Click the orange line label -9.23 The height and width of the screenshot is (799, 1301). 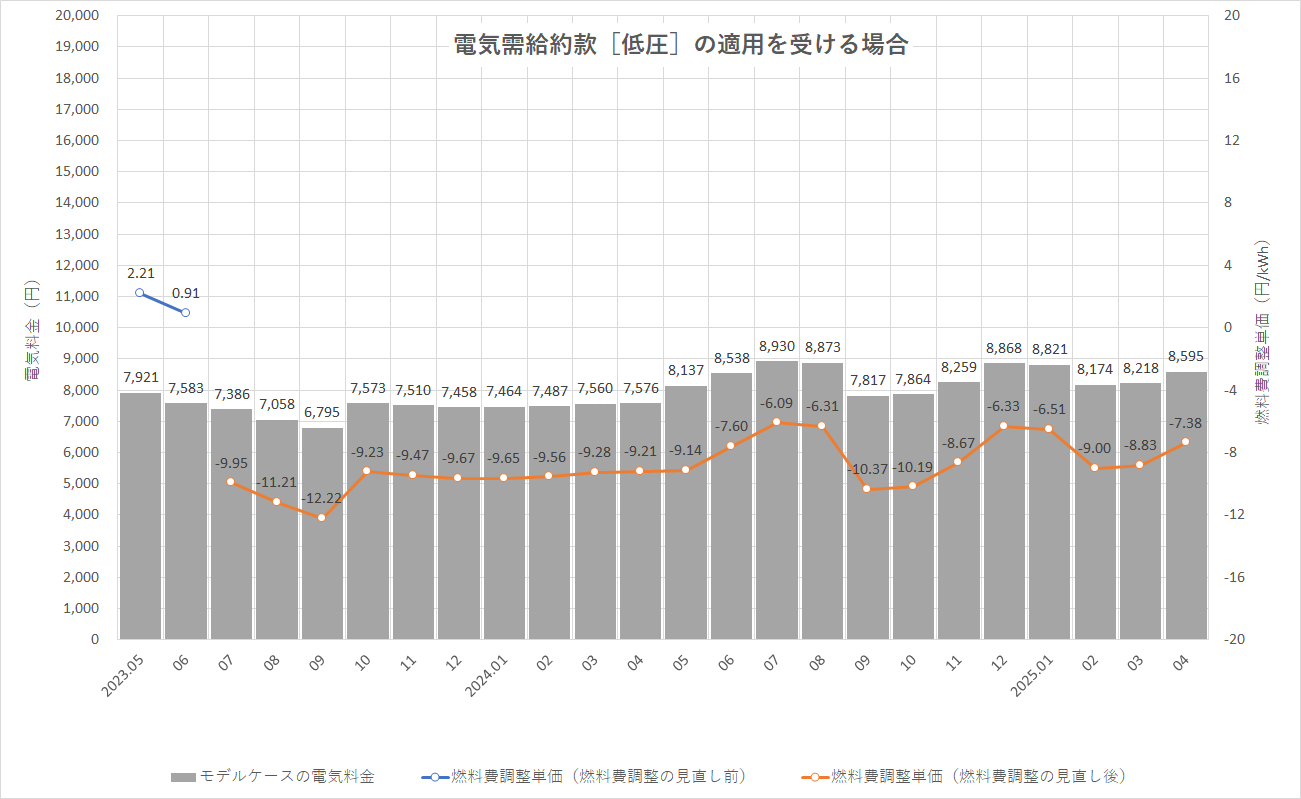[367, 451]
